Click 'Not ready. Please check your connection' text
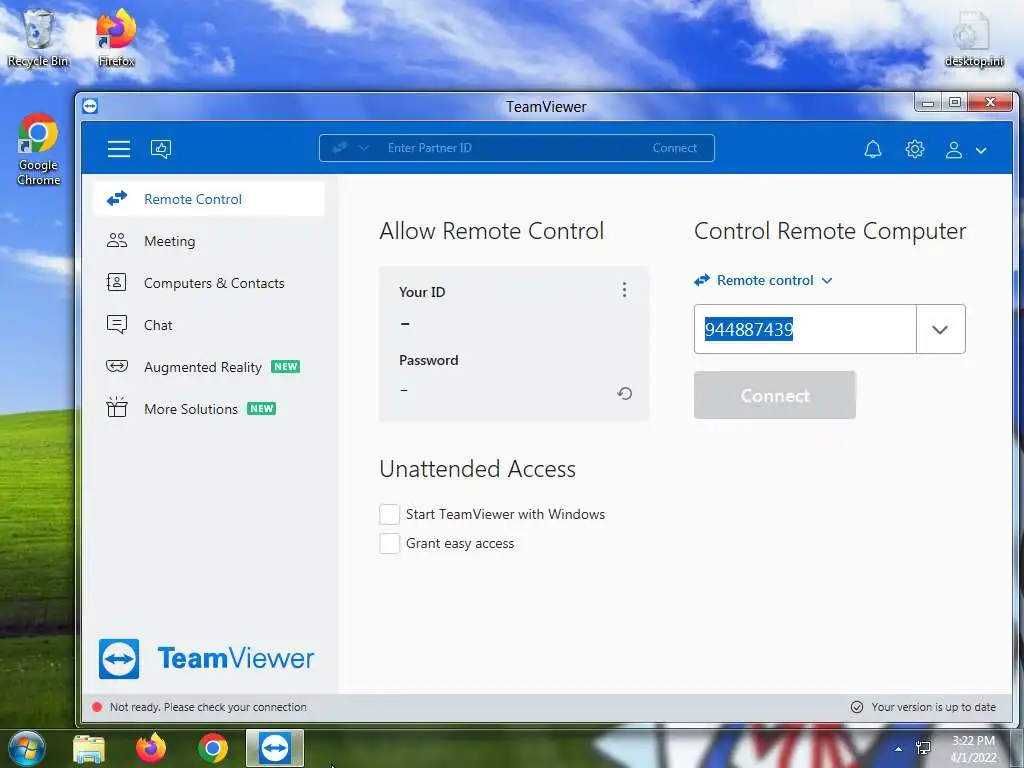The height and width of the screenshot is (768, 1024). [x=208, y=707]
